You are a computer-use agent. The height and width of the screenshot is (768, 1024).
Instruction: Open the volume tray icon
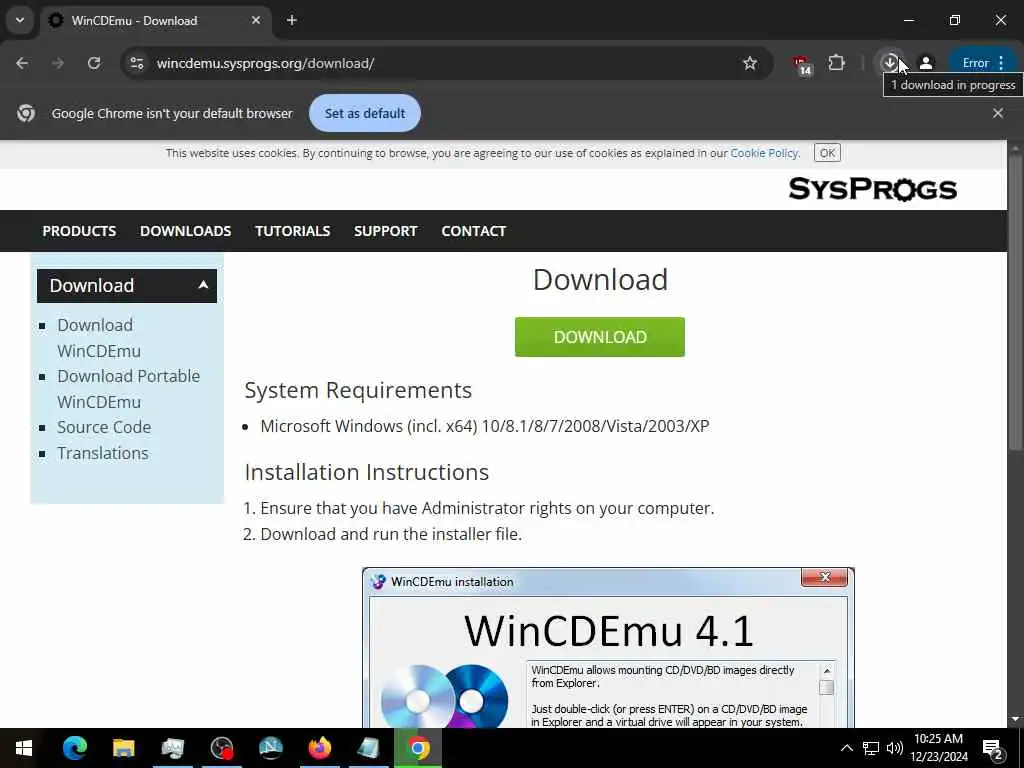pyautogui.click(x=895, y=748)
